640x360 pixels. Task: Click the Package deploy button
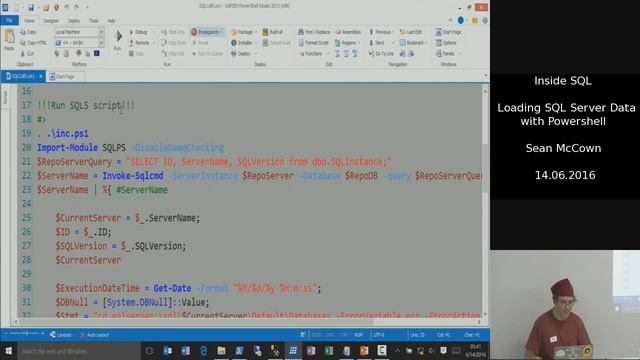pos(242,32)
